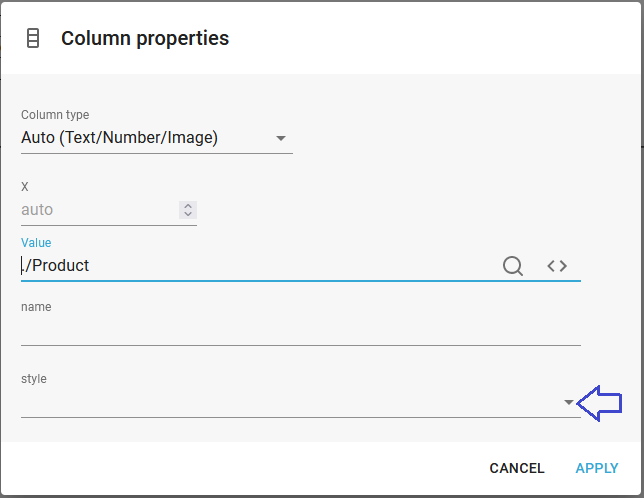
Task: Click the style field label
Action: point(34,379)
